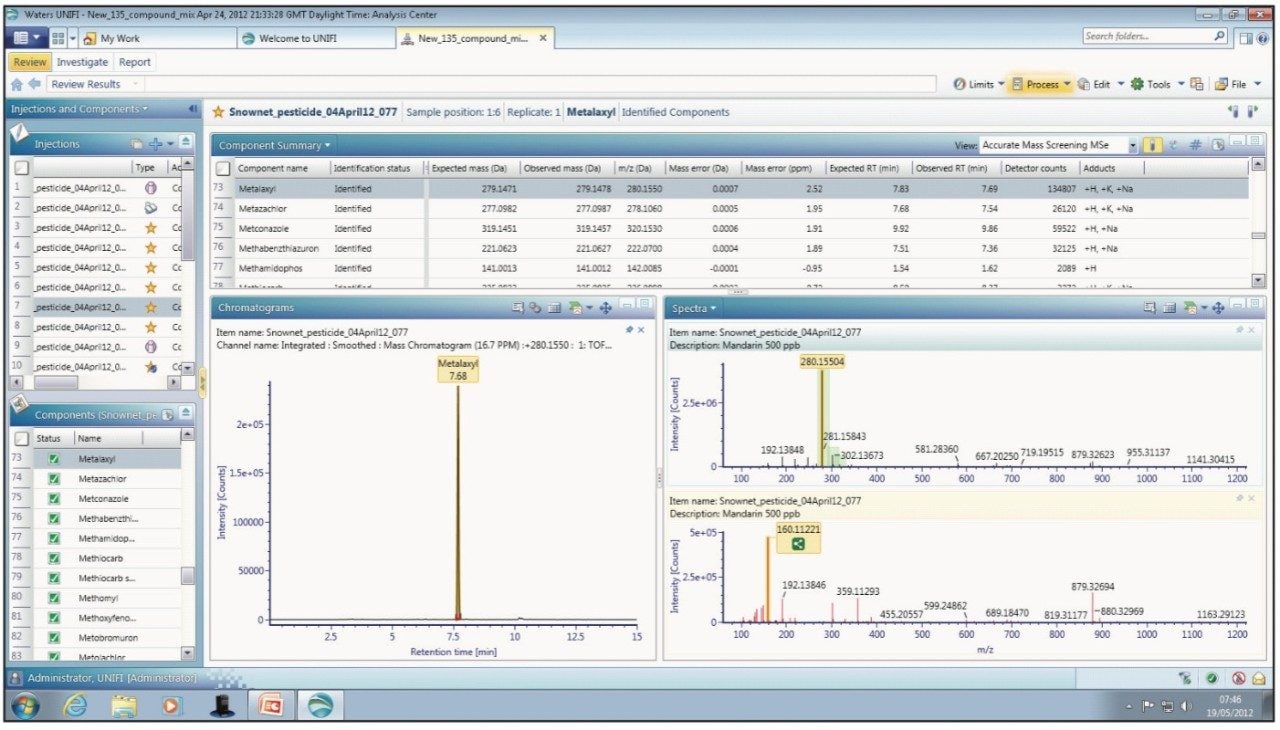This screenshot has width=1280, height=730.
Task: Click the hash (#) icon in Component Summary
Action: (x=1195, y=145)
